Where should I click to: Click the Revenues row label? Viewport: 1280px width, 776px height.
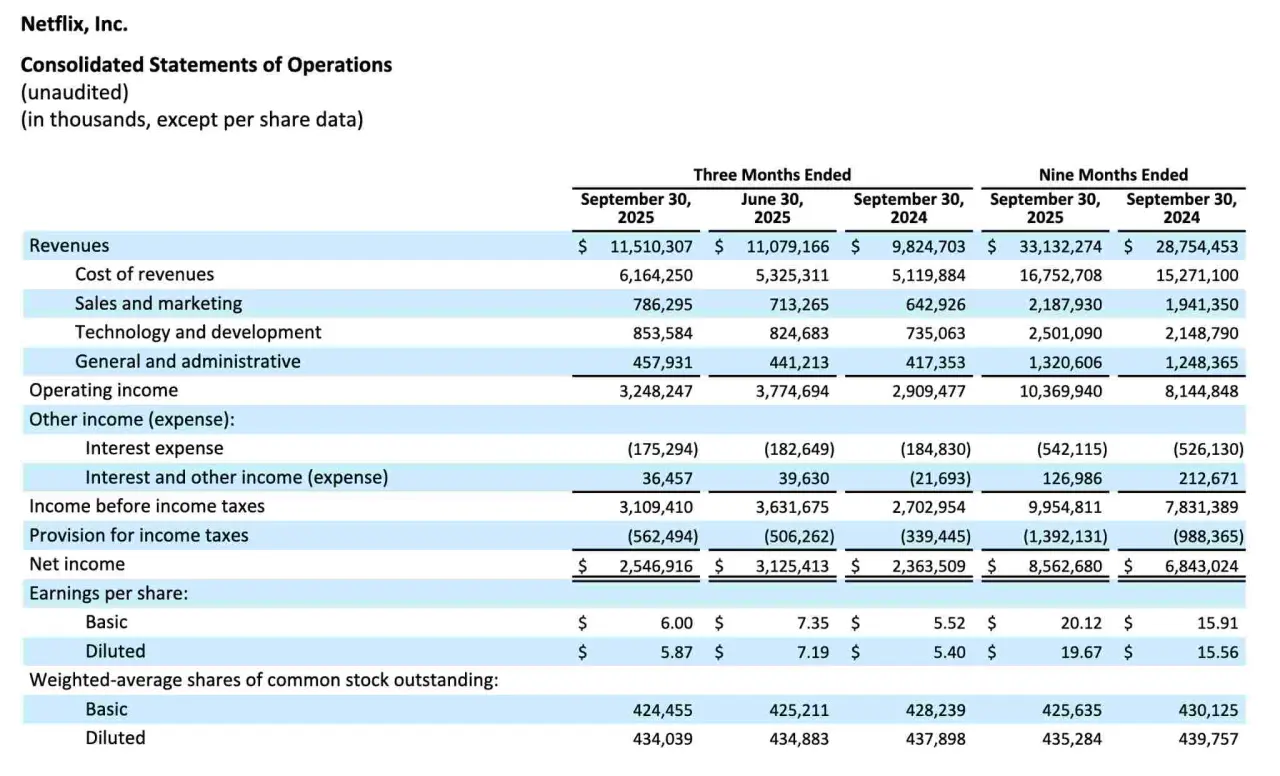point(69,246)
